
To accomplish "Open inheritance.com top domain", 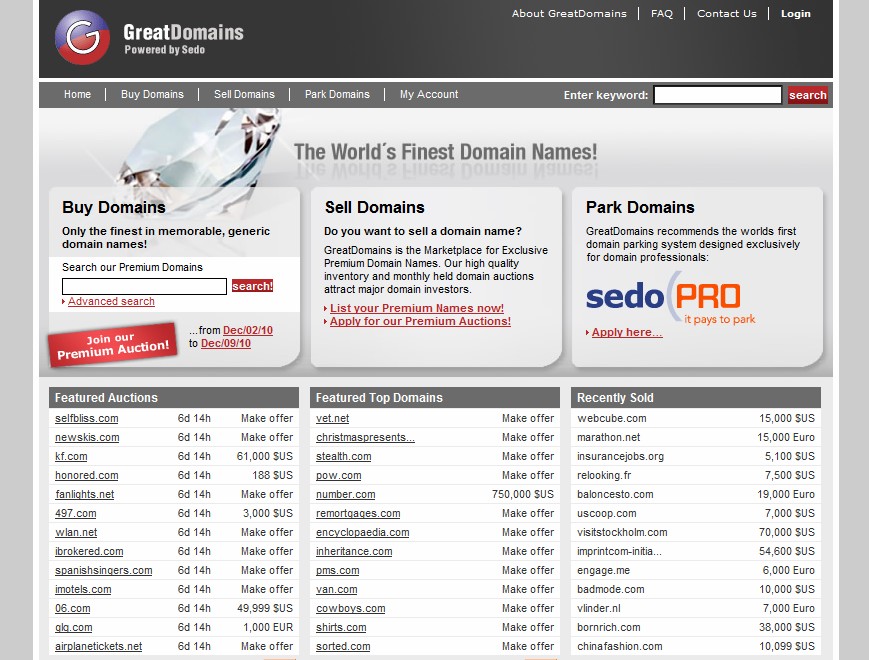I will (x=354, y=551).
